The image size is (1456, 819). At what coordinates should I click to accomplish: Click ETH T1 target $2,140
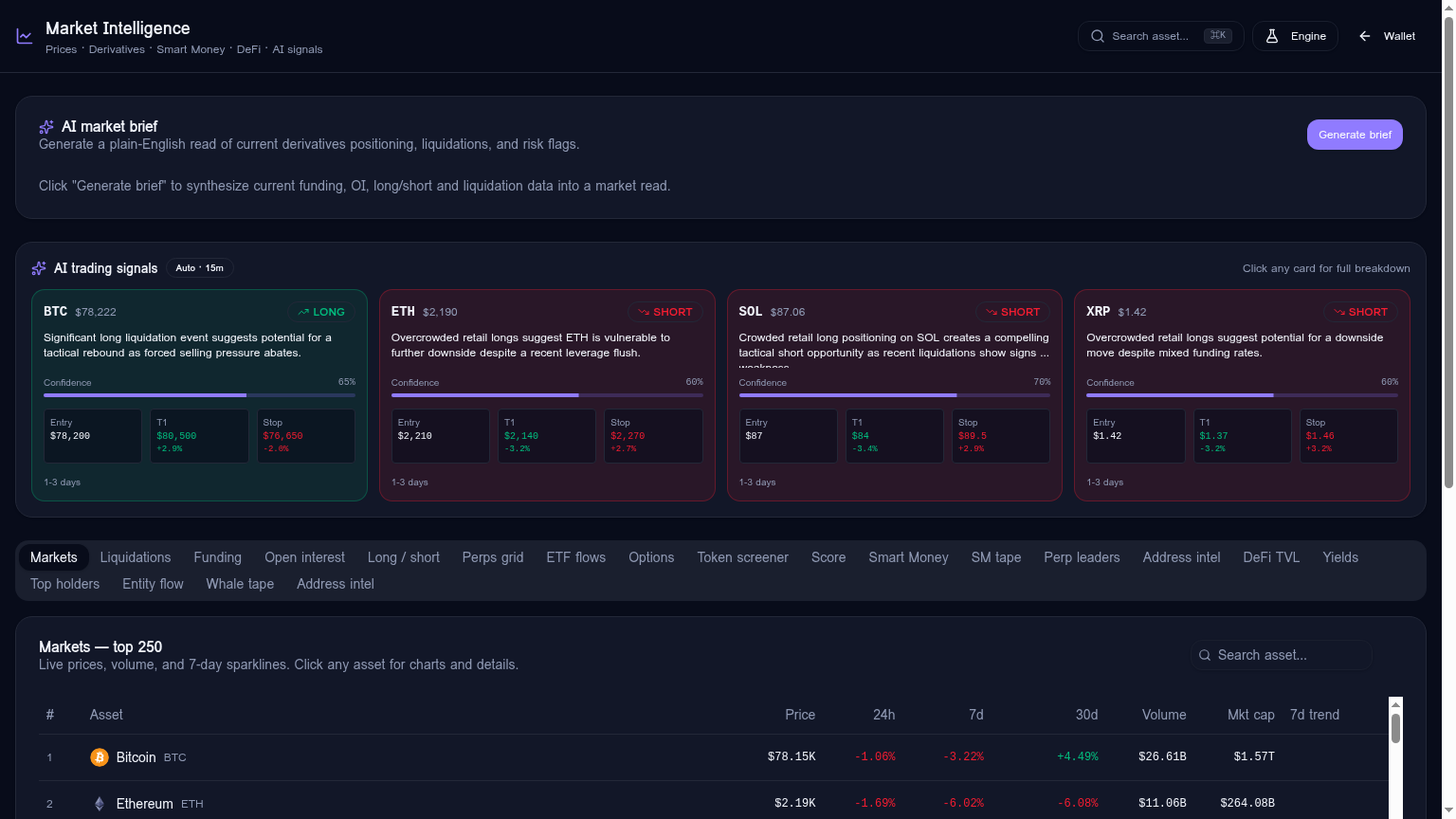click(521, 436)
